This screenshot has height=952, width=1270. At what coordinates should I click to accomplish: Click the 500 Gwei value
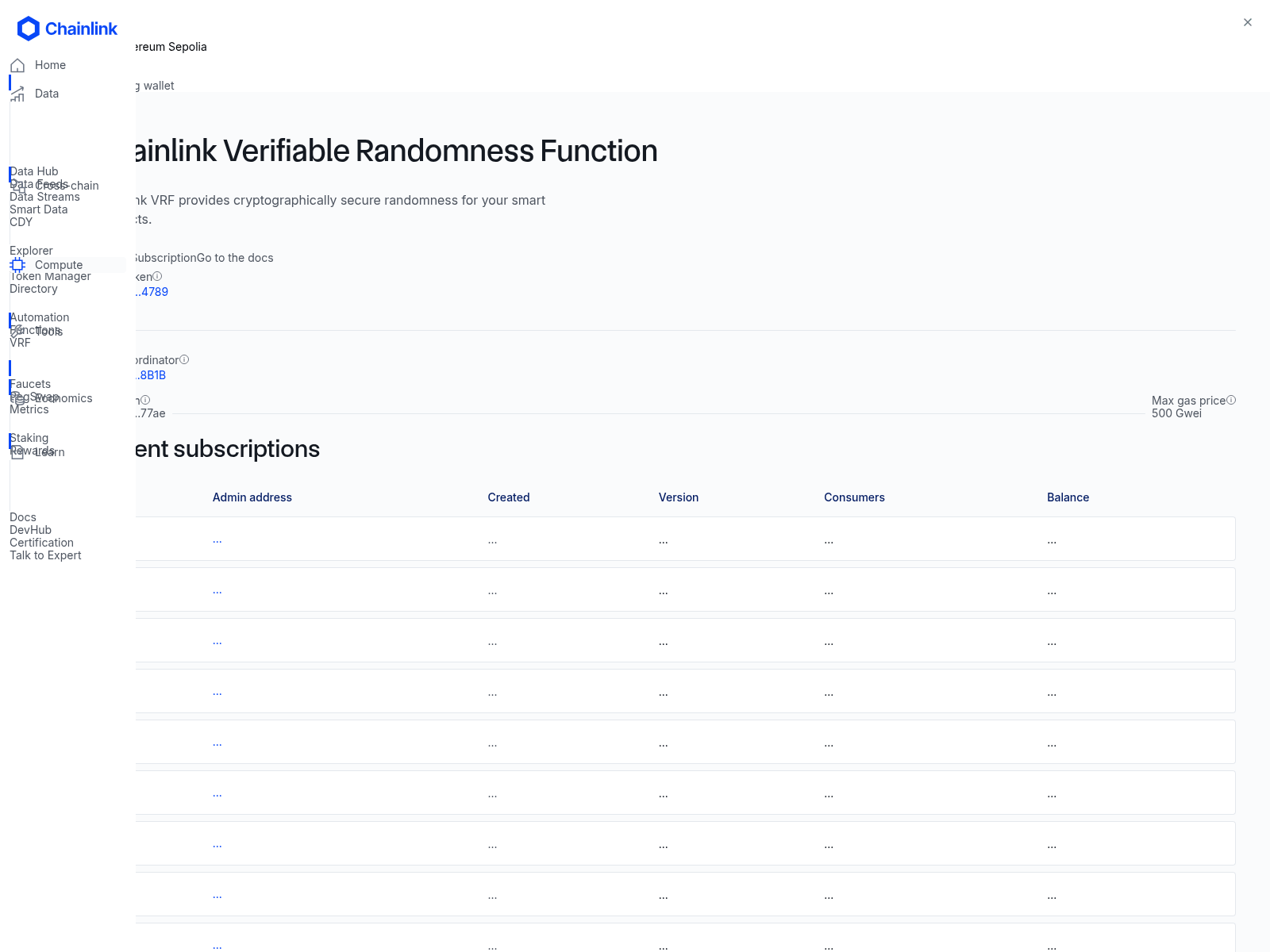tap(1176, 413)
